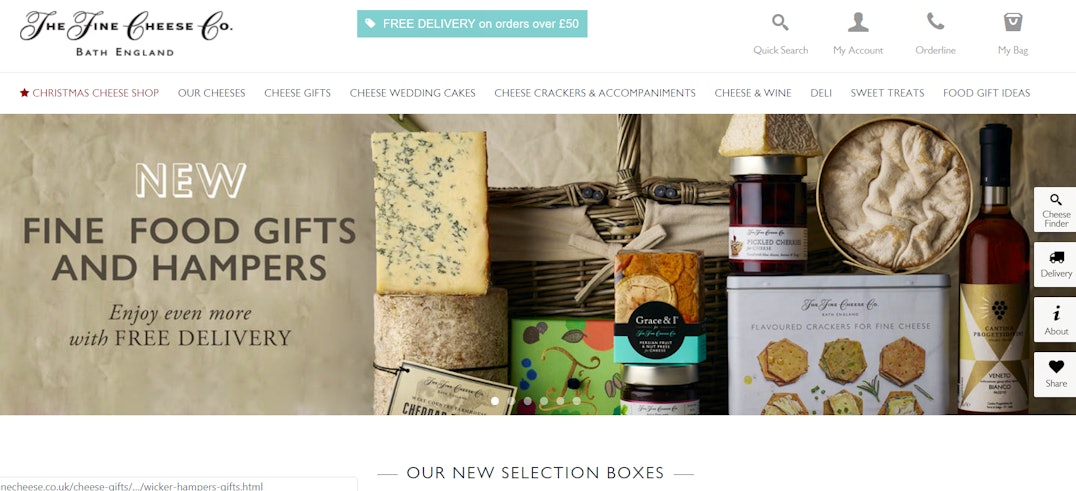
Task: Open the Deli menu item
Action: tap(821, 93)
